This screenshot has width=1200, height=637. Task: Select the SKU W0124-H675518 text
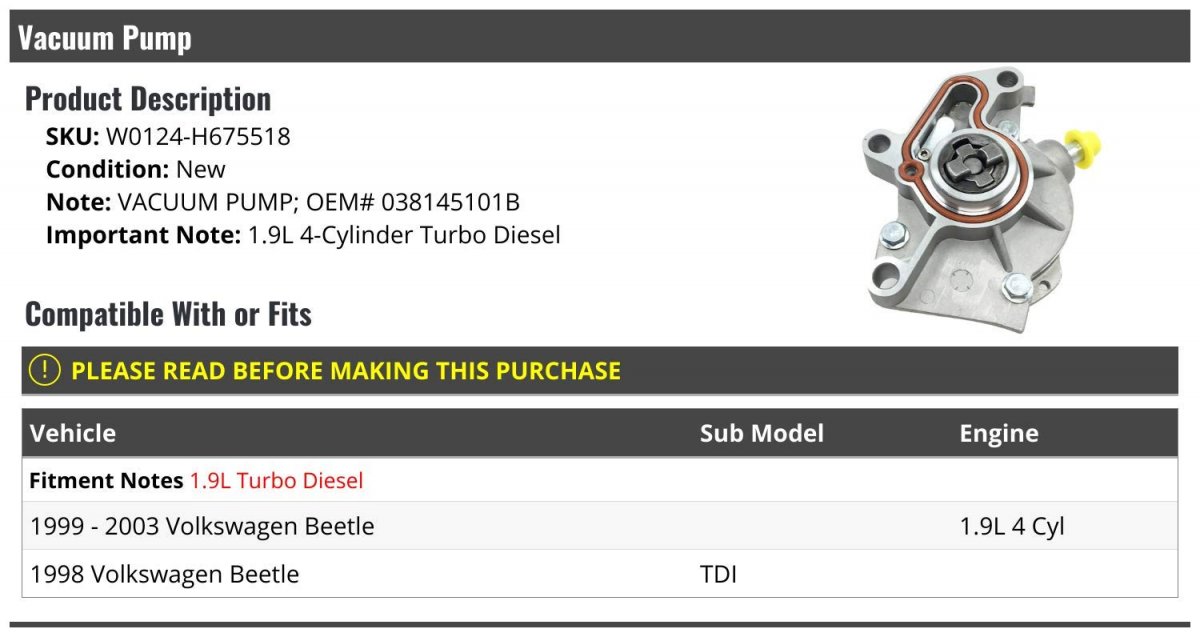coord(198,136)
